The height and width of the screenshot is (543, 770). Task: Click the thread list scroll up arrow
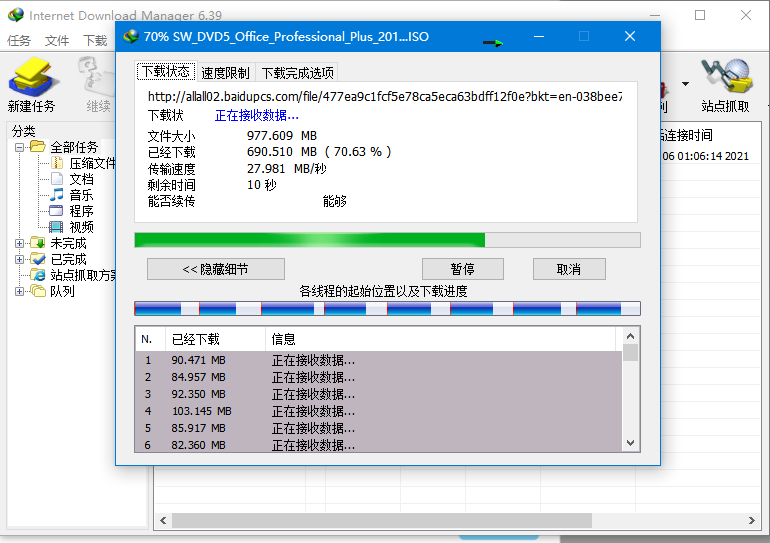pyautogui.click(x=631, y=336)
